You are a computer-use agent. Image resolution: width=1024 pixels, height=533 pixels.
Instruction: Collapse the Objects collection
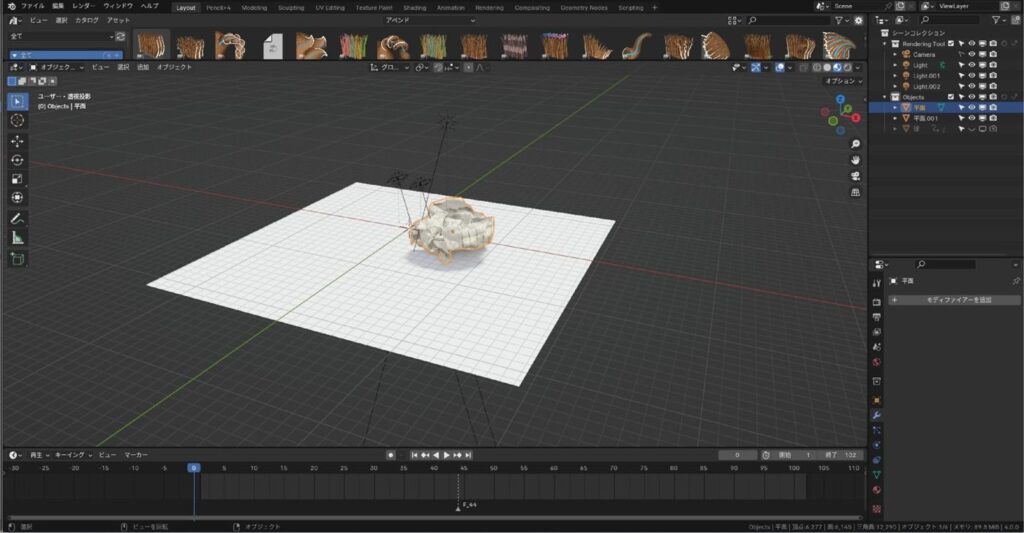(x=885, y=97)
